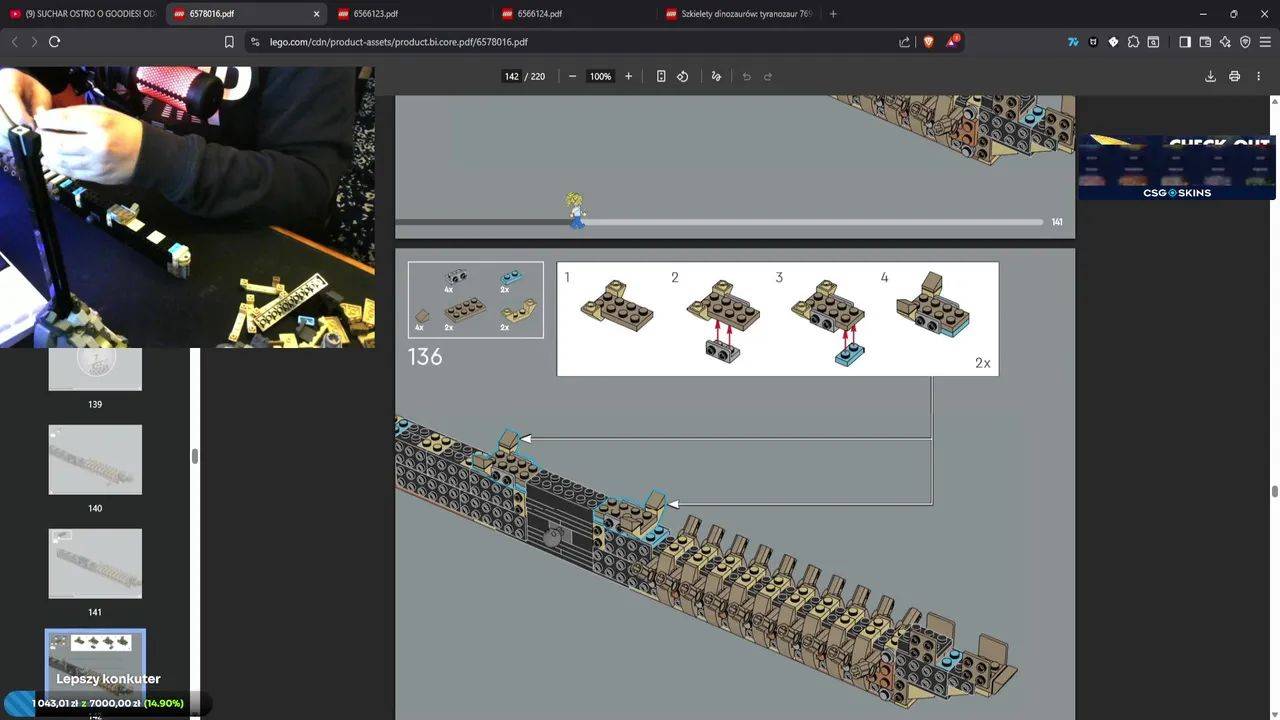Image resolution: width=1280 pixels, height=720 pixels.
Task: Open the Extensions puzzle icon
Action: (1133, 42)
